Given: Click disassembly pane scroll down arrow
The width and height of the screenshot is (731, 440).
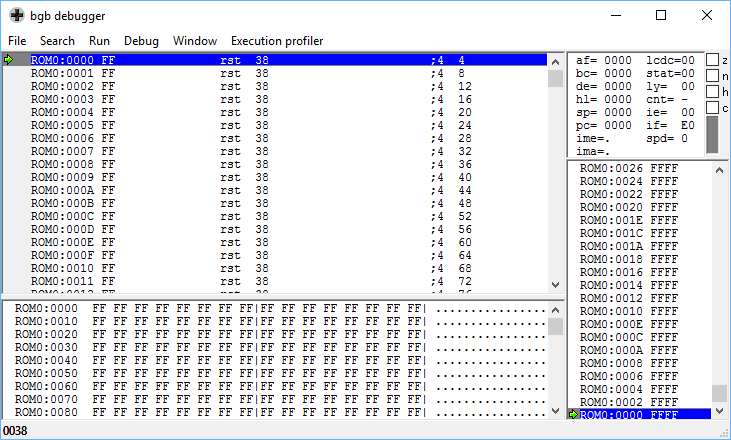Looking at the screenshot, I should pos(555,284).
